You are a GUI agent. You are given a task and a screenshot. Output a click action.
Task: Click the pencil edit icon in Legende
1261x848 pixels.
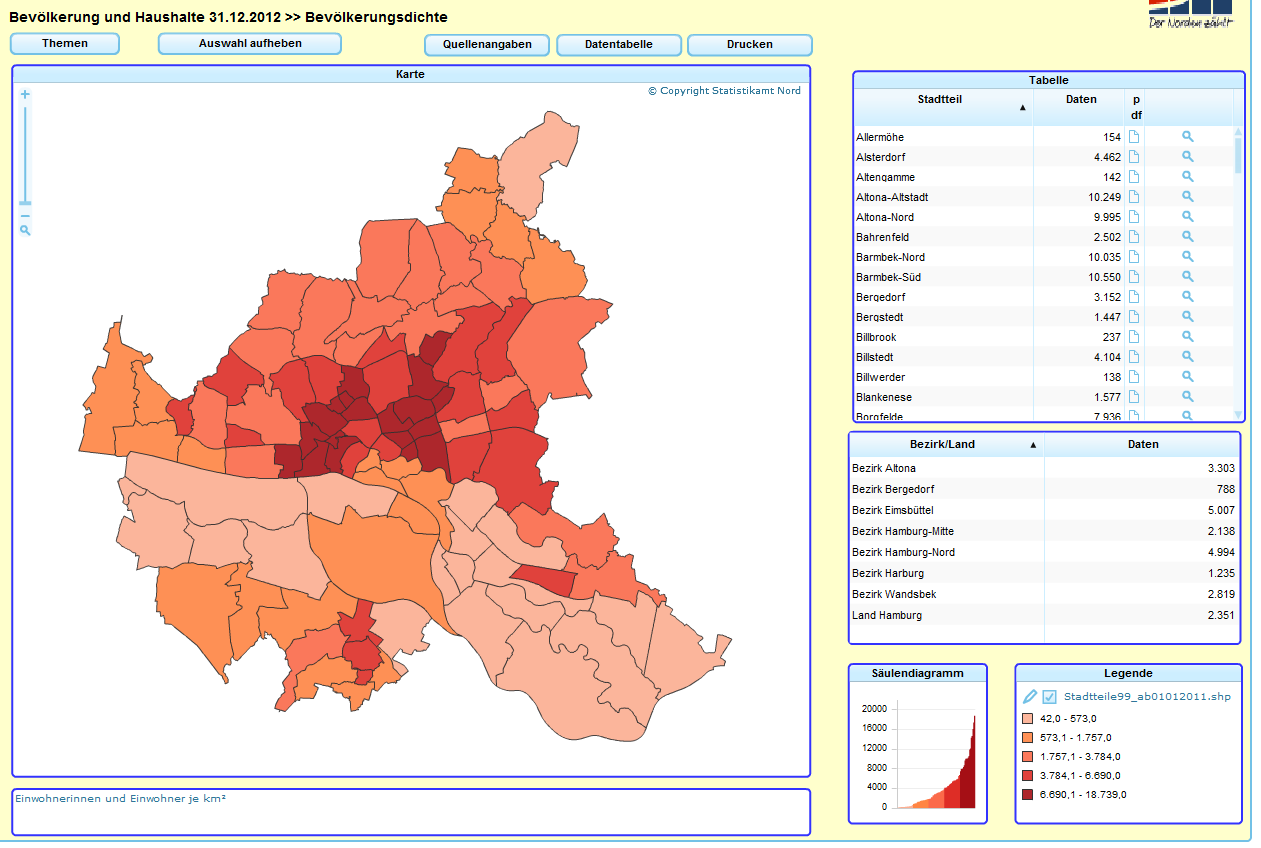(1030, 697)
